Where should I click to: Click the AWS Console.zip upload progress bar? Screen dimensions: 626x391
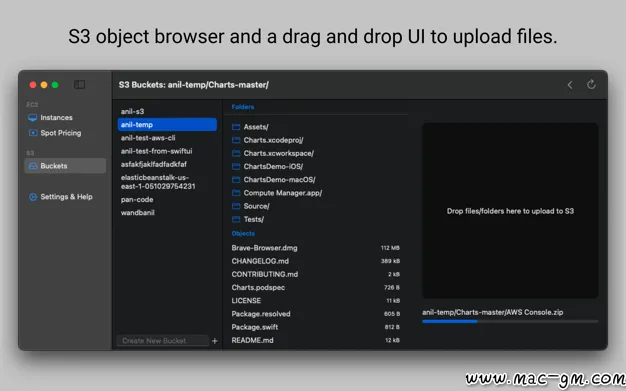click(x=510, y=321)
